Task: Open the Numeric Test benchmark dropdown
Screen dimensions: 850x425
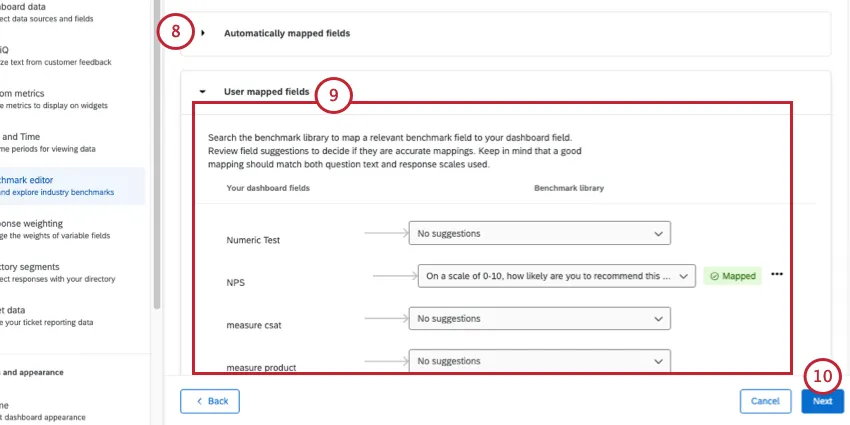Action: 539,233
